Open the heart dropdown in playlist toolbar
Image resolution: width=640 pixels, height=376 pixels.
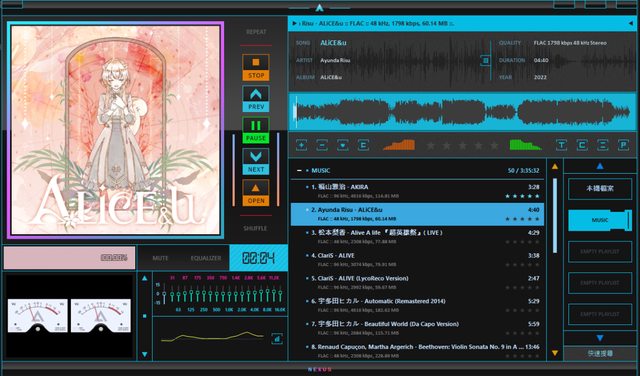[x=342, y=145]
